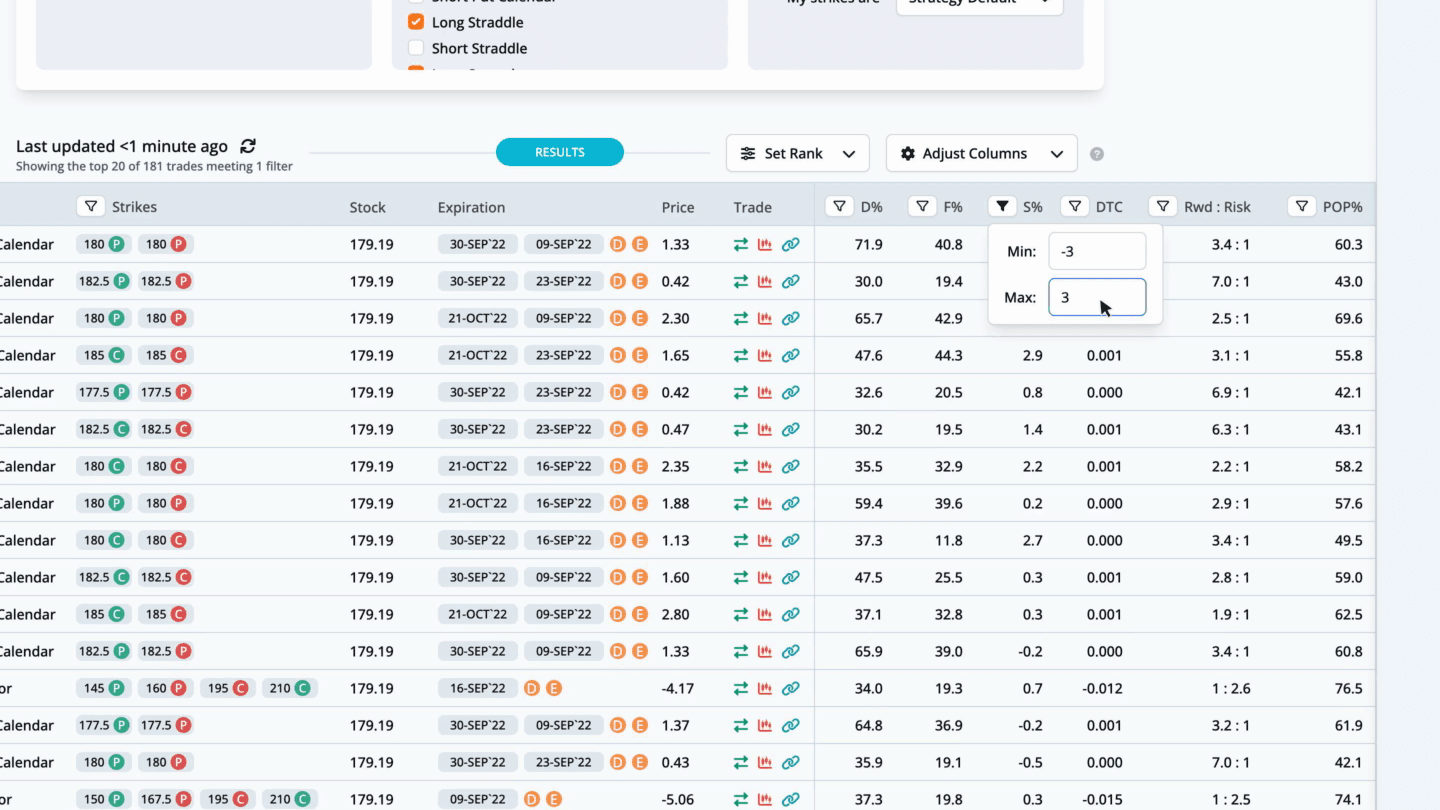Open the Strikes column filter icon
Screen dimensions: 1440x810
coord(91,207)
